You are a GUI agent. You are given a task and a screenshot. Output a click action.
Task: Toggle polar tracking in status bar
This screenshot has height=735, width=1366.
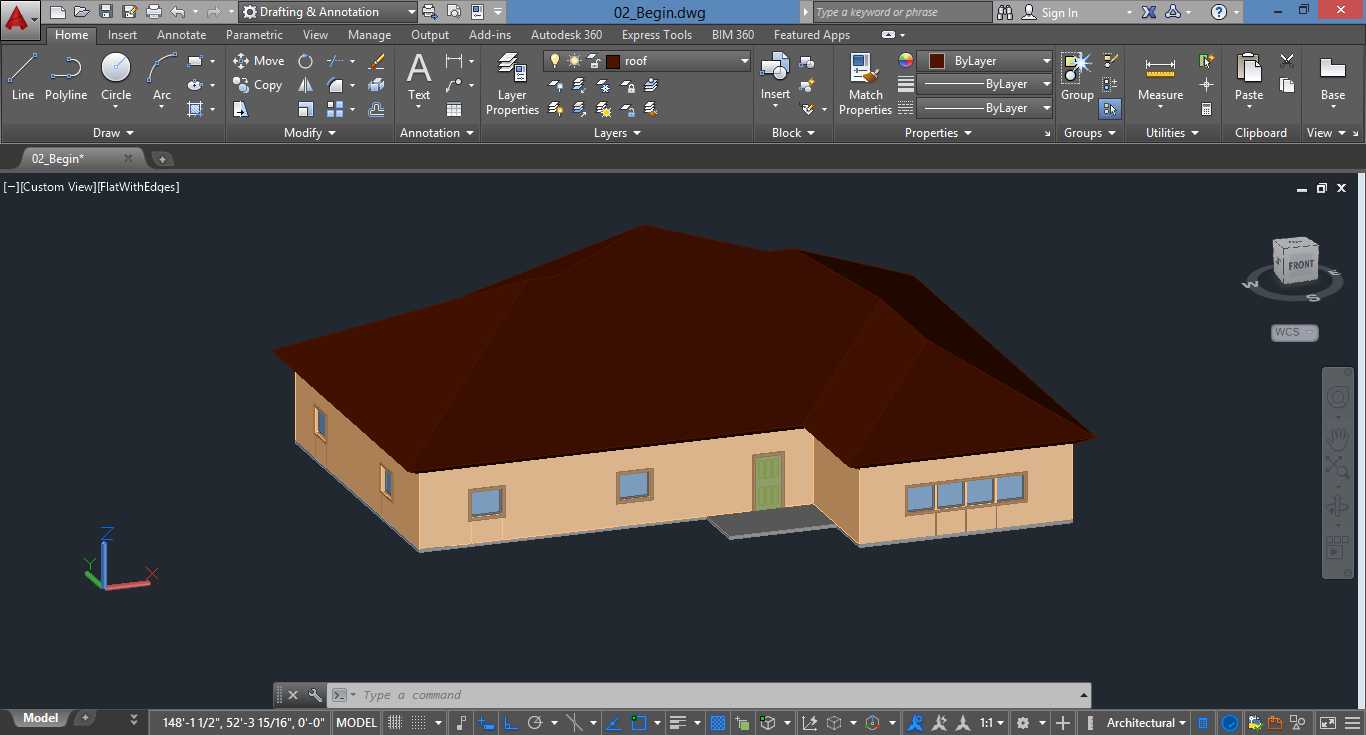535,722
